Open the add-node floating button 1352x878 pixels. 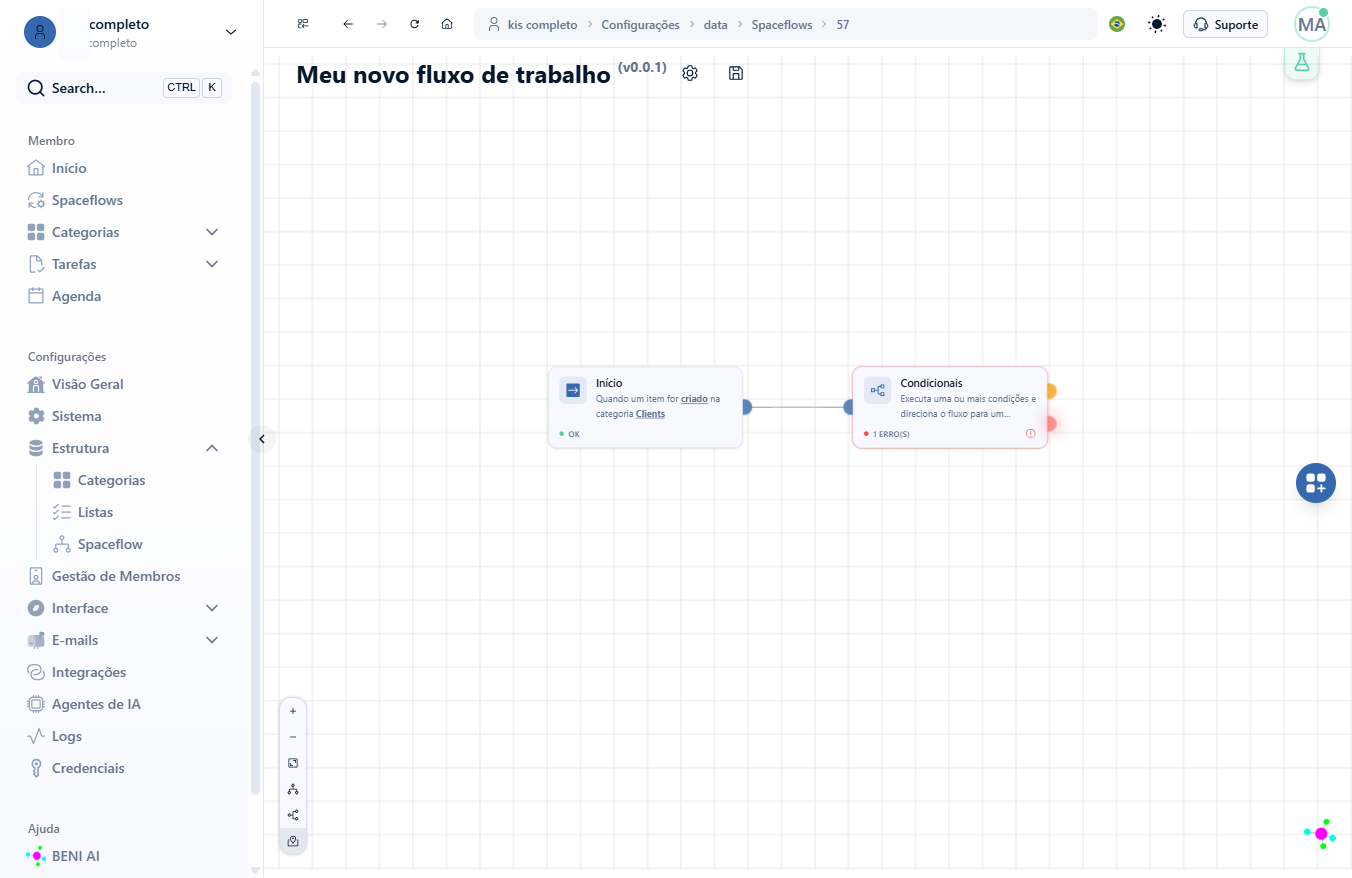1316,483
